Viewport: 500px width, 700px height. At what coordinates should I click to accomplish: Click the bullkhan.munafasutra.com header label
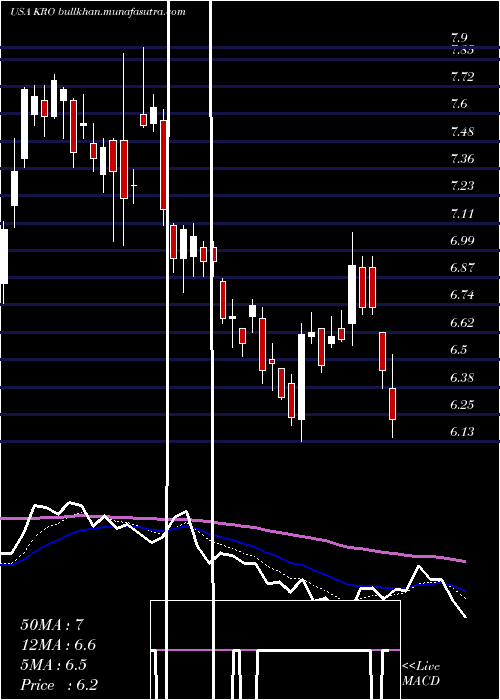click(121, 12)
